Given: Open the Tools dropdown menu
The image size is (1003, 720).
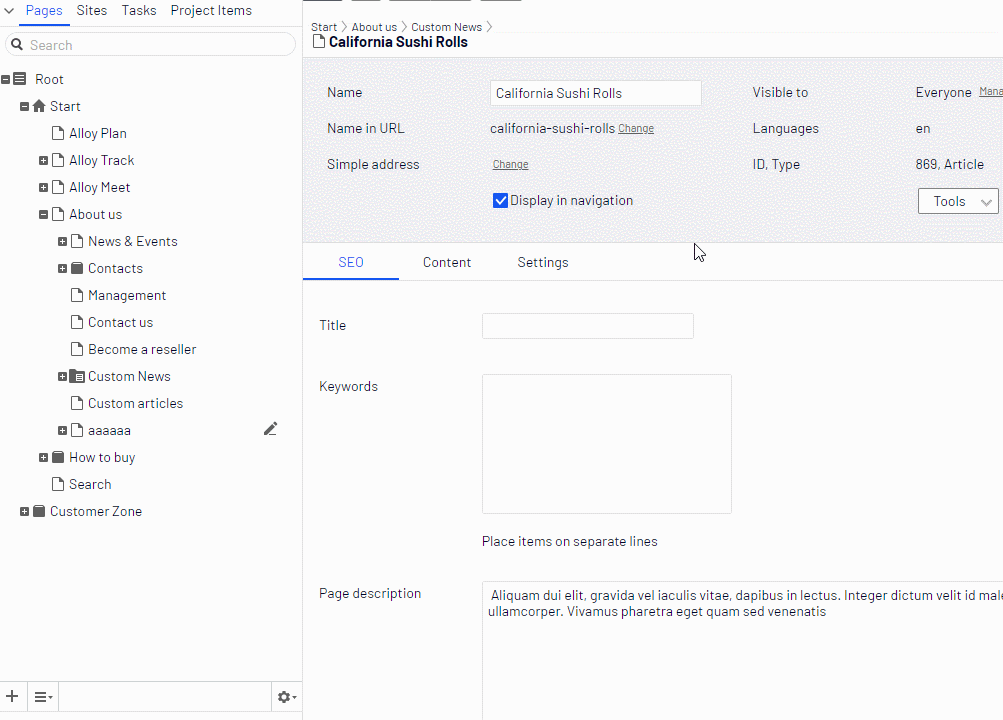Looking at the screenshot, I should [957, 201].
